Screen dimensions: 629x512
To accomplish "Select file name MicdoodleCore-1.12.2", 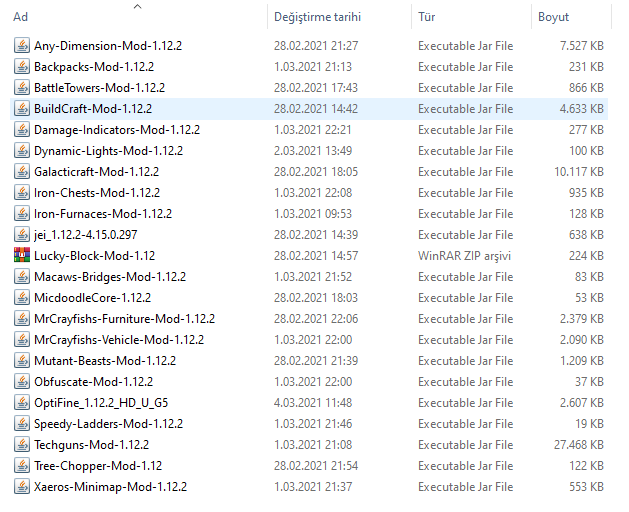I will coord(93,298).
